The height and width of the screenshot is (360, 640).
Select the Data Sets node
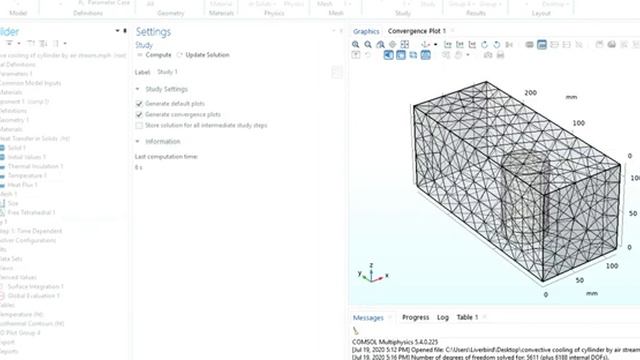[x=11, y=259]
